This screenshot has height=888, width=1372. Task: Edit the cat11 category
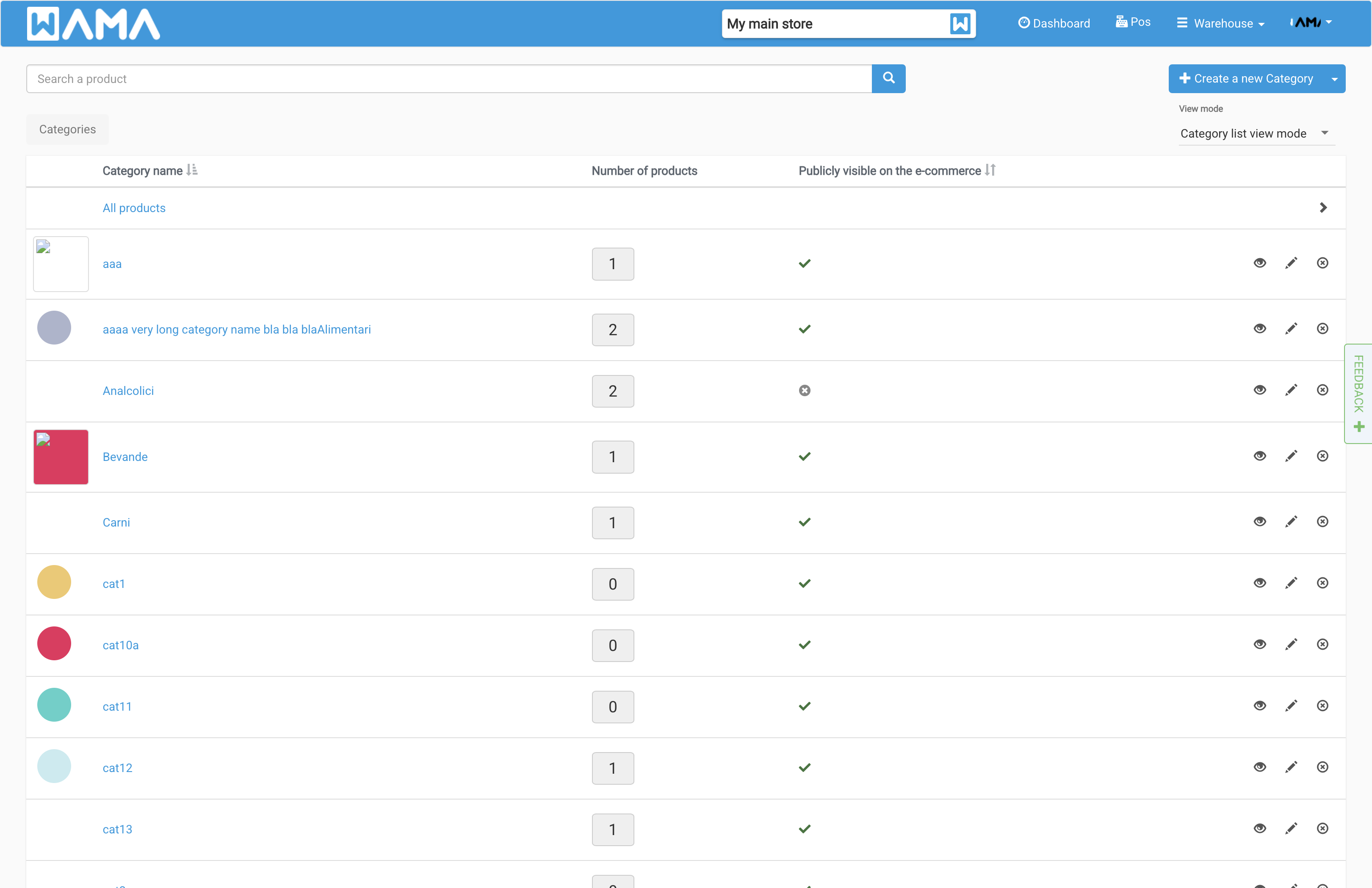tap(1291, 706)
